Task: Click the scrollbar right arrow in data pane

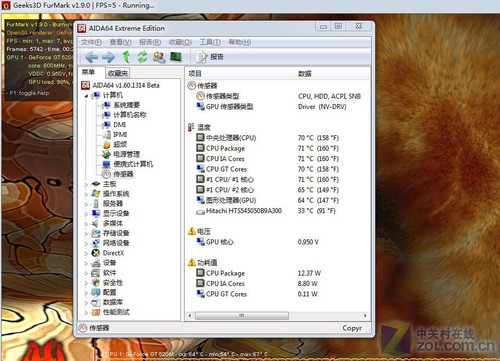Action: (x=365, y=315)
